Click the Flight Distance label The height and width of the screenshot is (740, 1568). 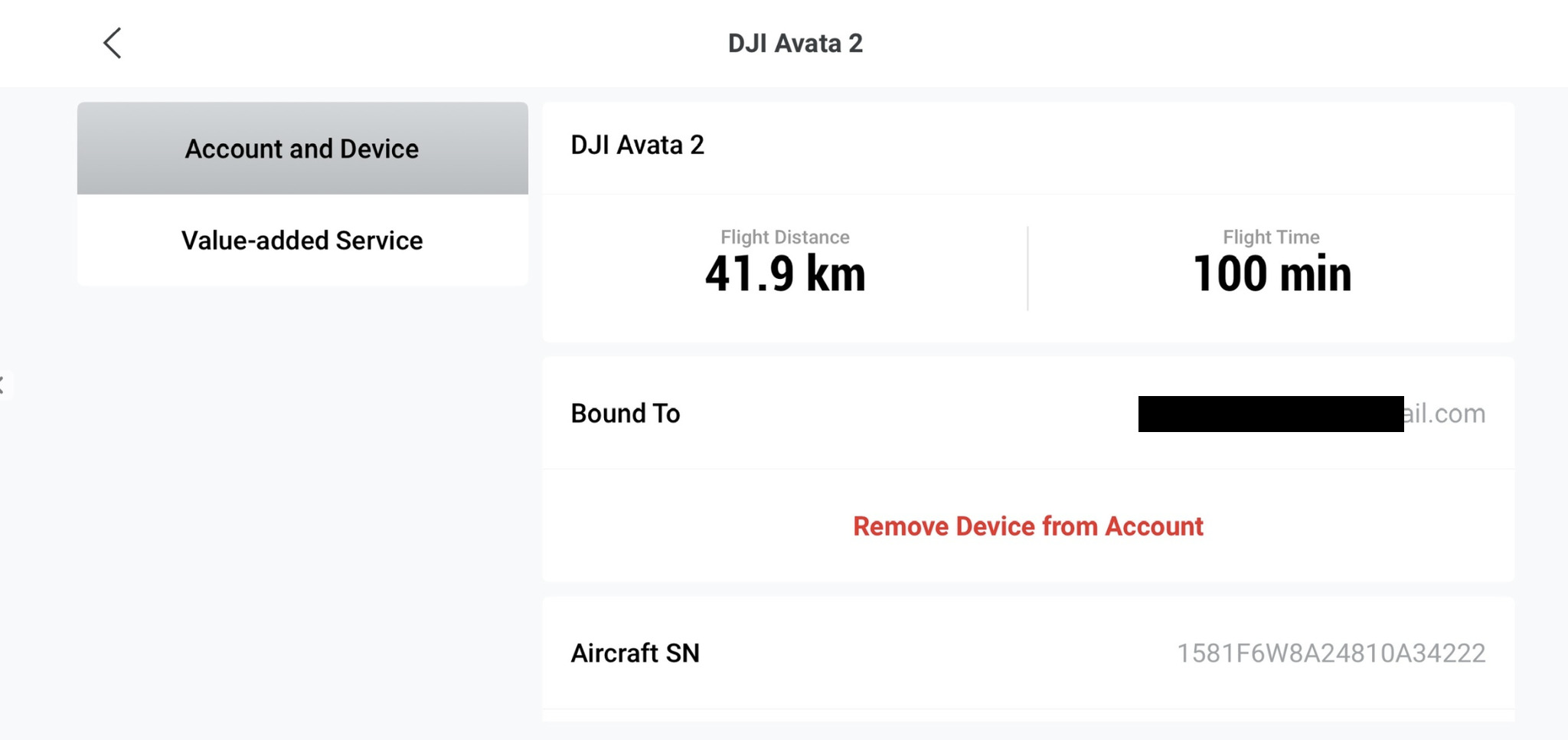(x=785, y=237)
